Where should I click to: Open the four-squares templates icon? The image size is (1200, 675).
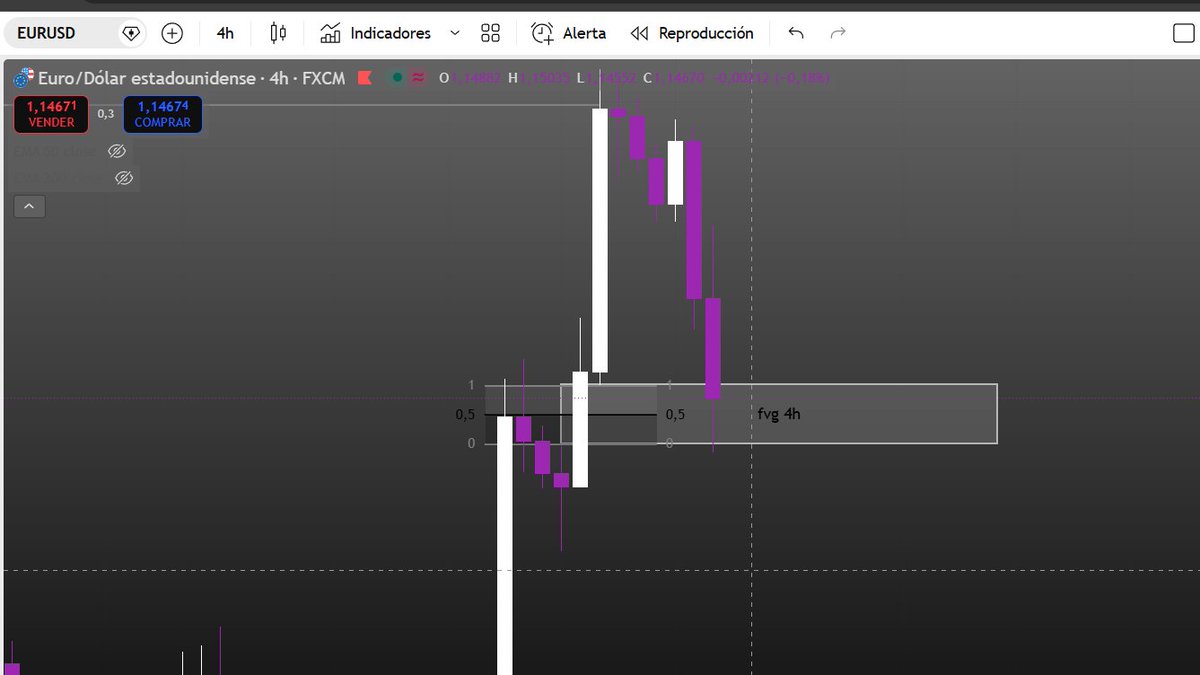point(490,33)
